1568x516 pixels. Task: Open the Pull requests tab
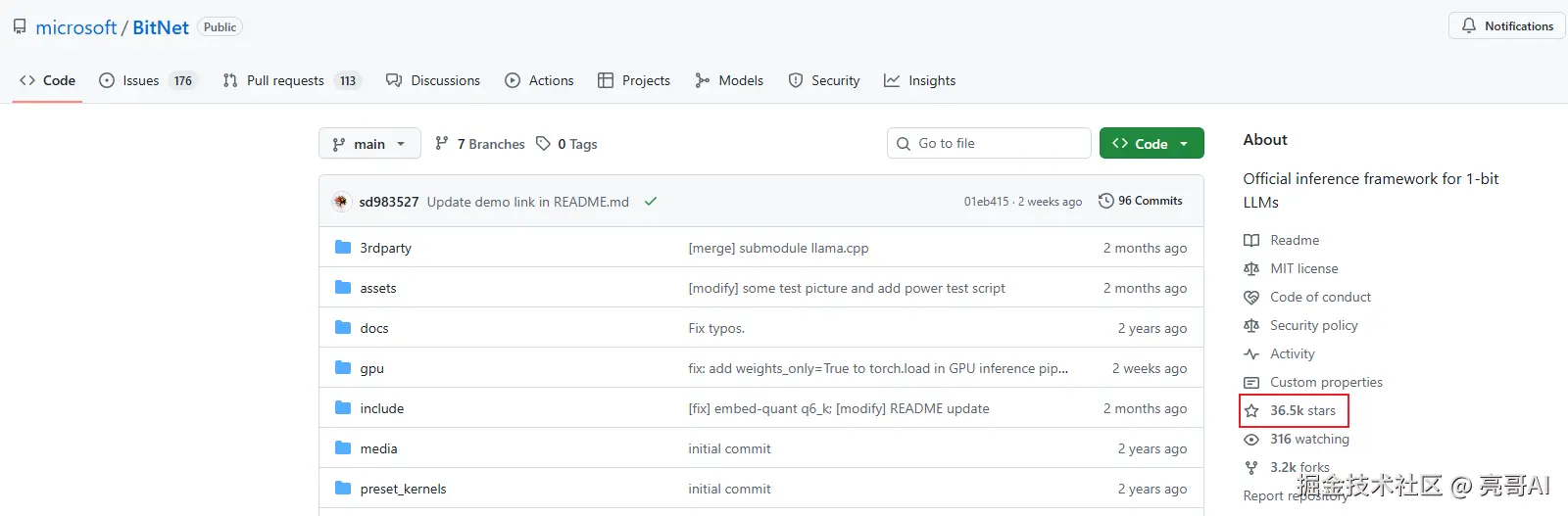click(x=284, y=80)
